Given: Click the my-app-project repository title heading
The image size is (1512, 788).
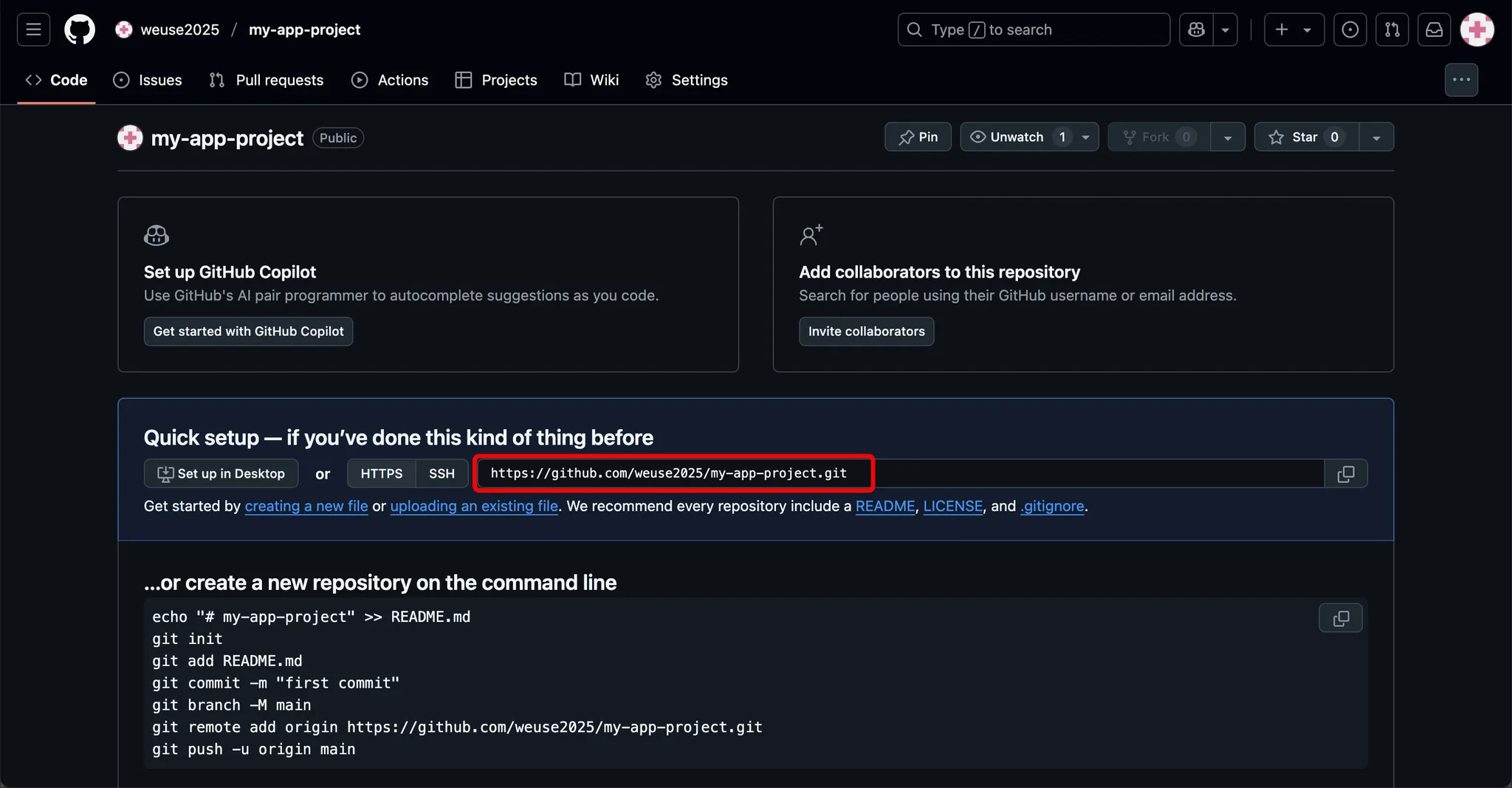Looking at the screenshot, I should coord(227,138).
